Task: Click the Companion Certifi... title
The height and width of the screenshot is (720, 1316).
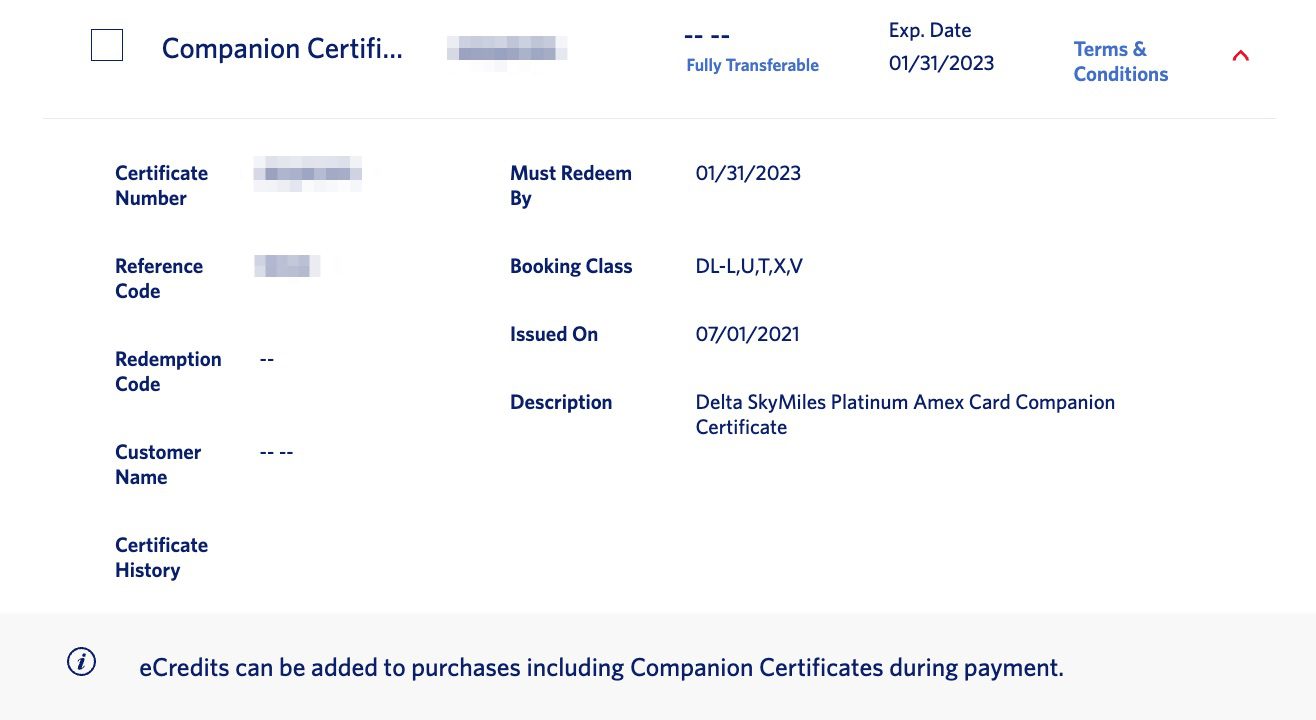Action: tap(282, 48)
